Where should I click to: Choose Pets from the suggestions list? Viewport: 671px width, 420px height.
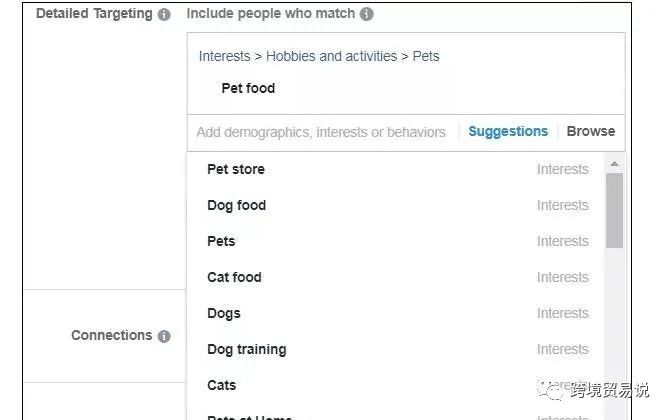click(221, 241)
